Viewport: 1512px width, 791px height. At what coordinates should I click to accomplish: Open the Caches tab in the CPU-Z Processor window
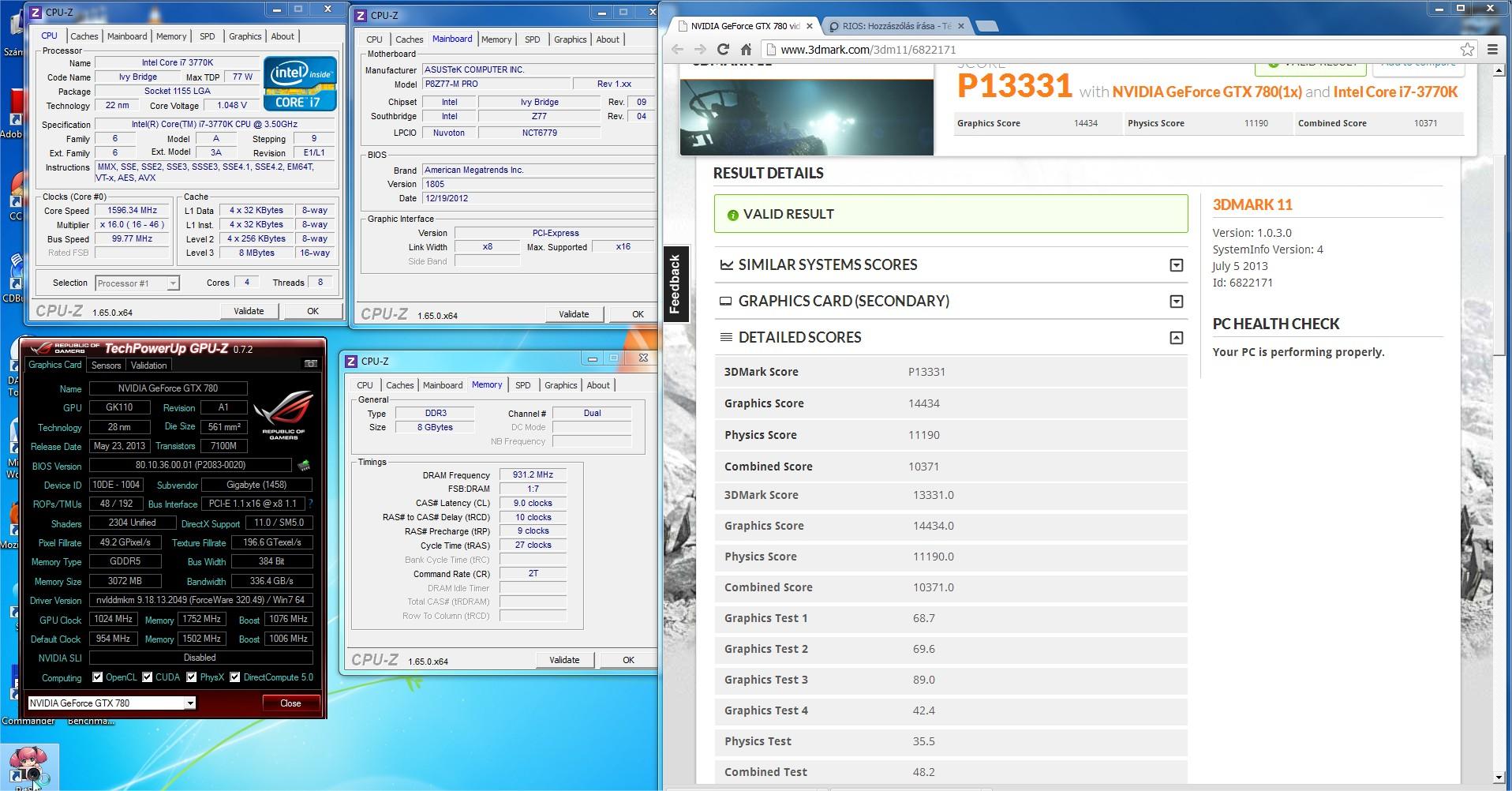[84, 36]
